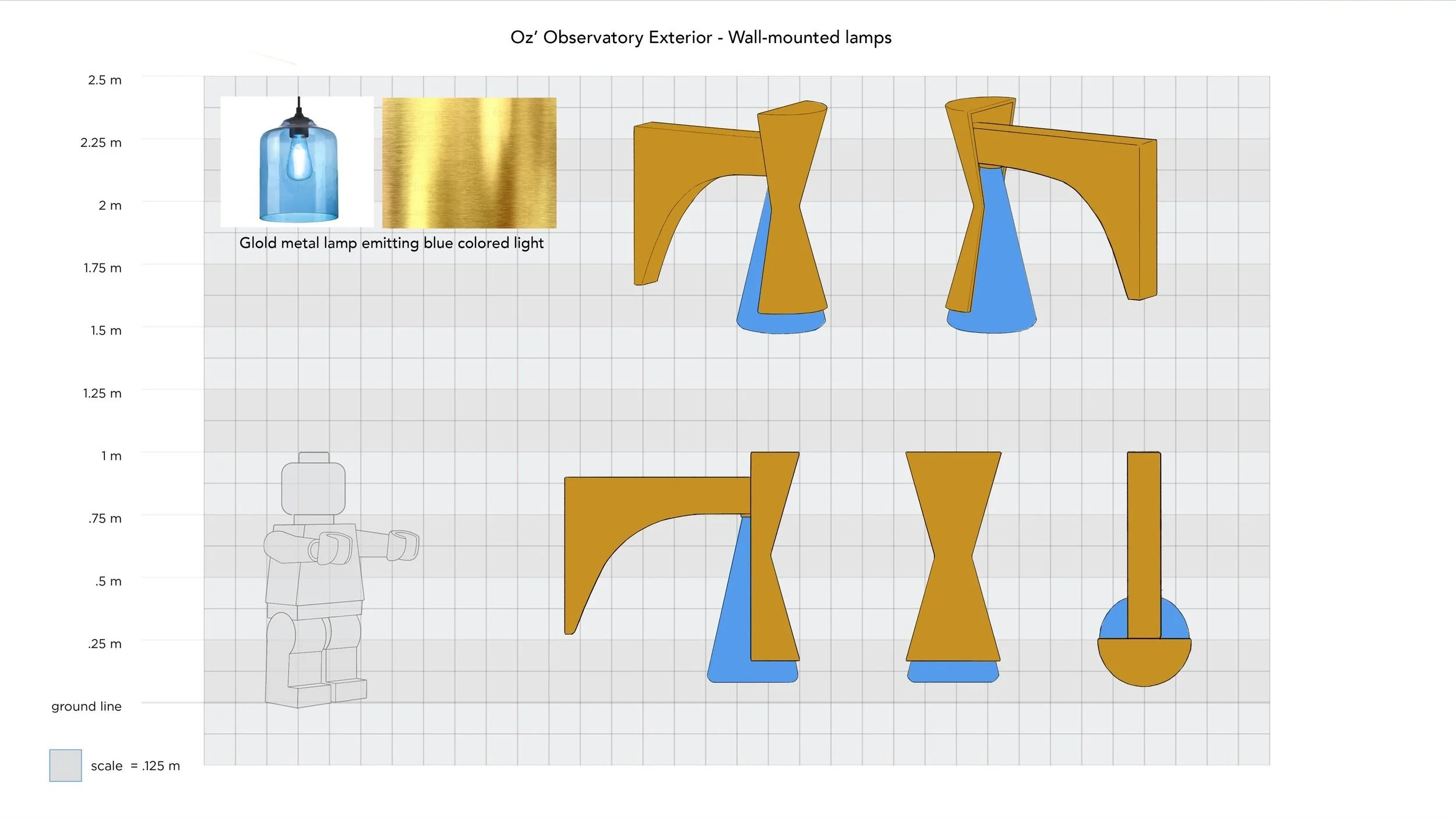The image size is (1456, 818).
Task: Click the '2.5 m' height label
Action: click(105, 80)
